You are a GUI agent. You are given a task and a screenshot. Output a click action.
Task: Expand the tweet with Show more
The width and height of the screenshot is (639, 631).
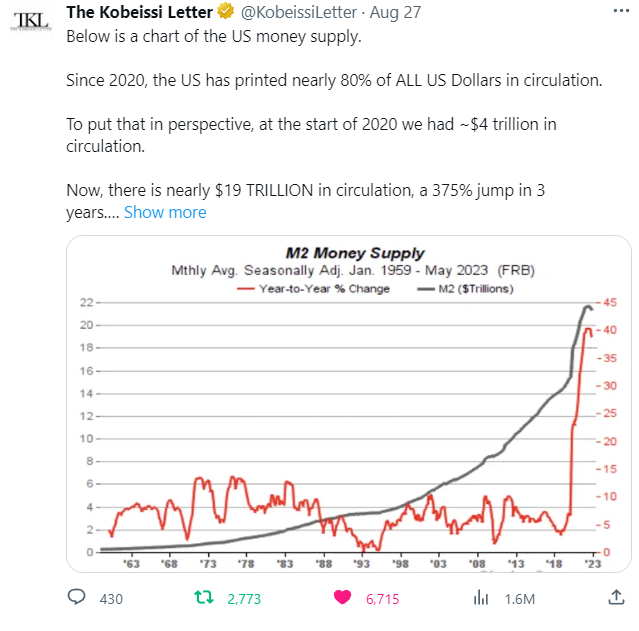point(165,212)
